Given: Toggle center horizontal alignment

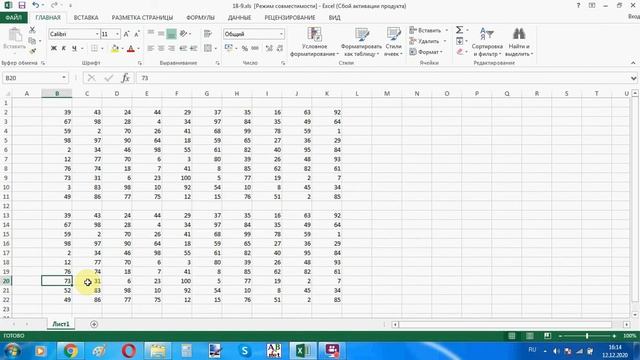Looking at the screenshot, I should click(161, 48).
